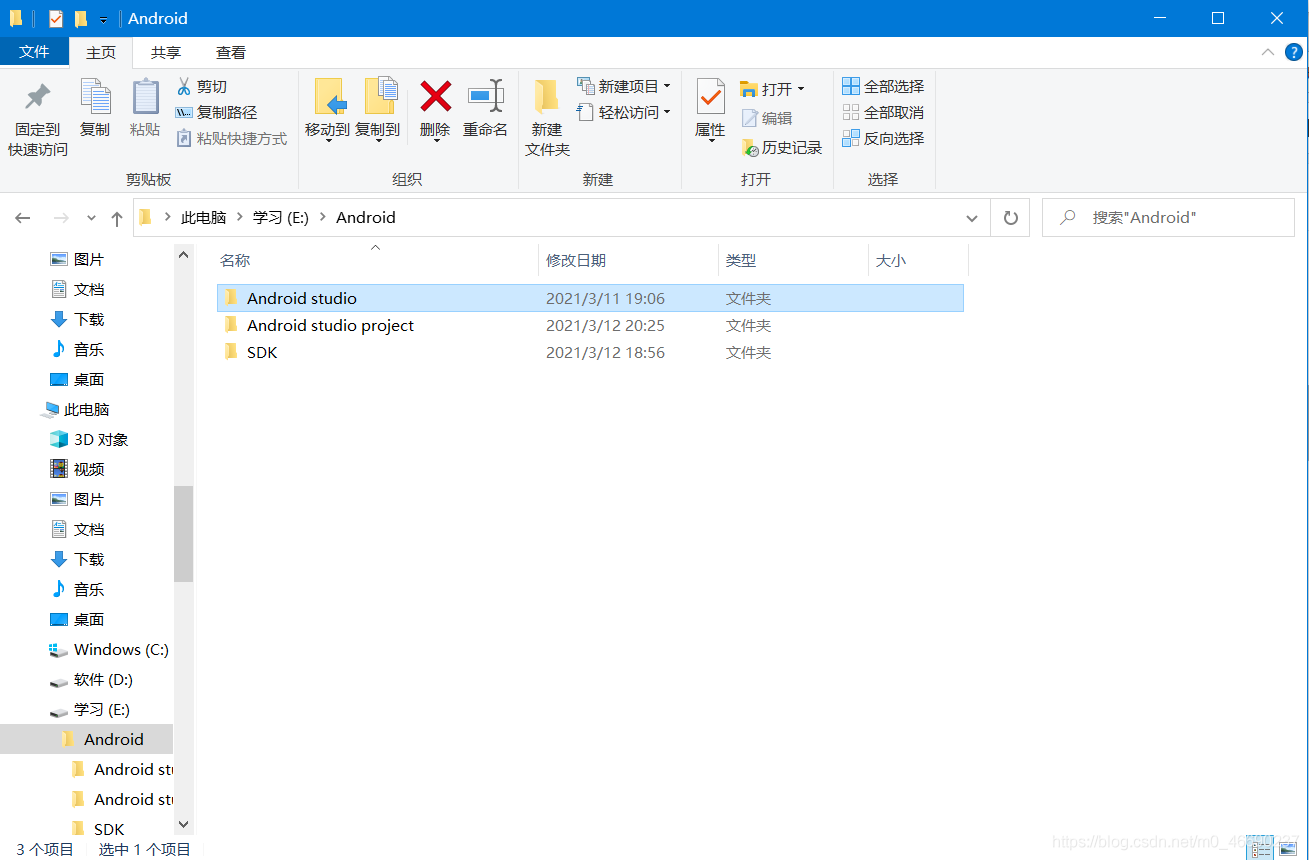Open 属性 properties checkmark icon
The height and width of the screenshot is (860, 1309).
point(710,98)
